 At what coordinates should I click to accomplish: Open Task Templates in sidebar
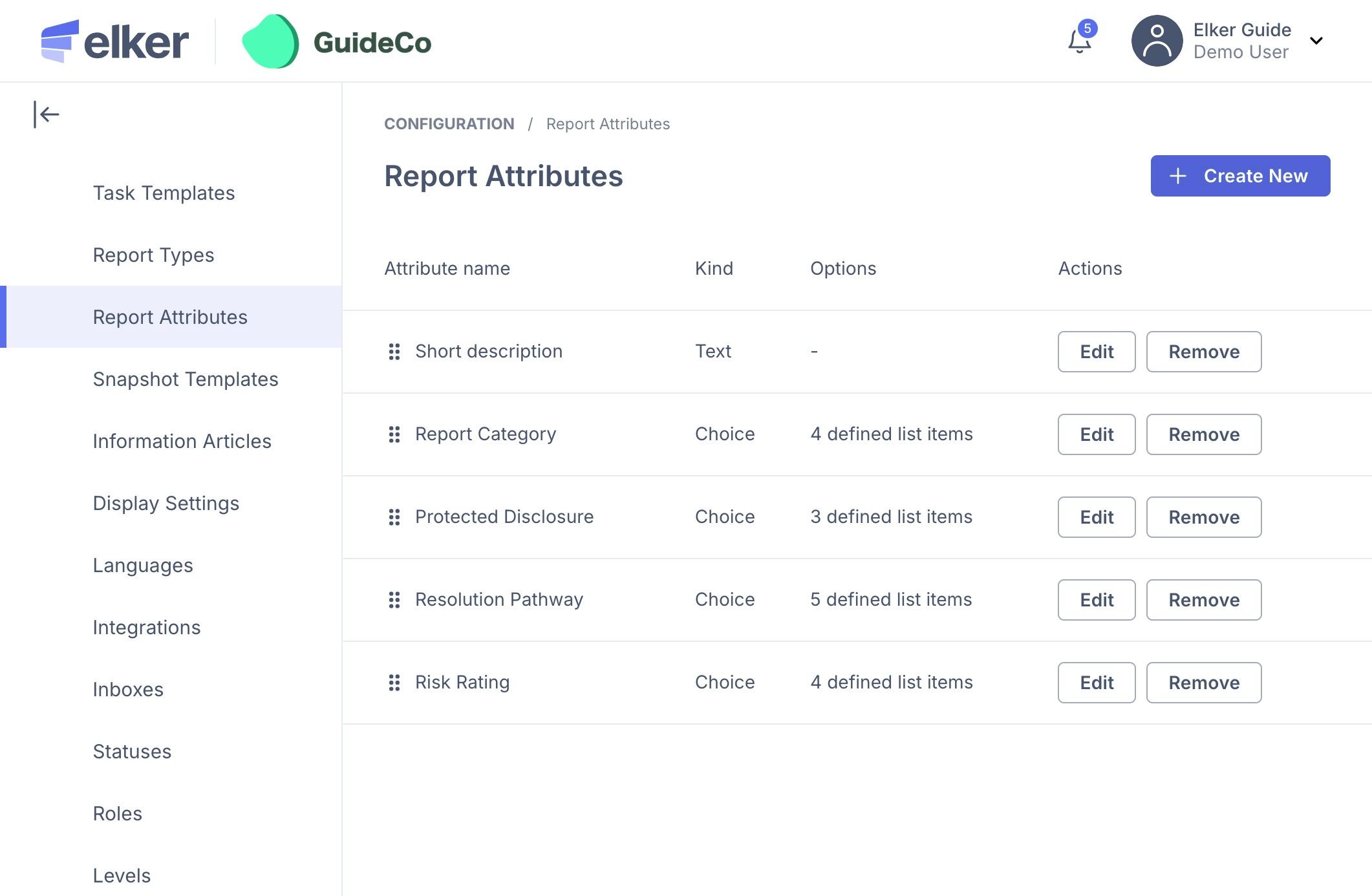pyautogui.click(x=164, y=193)
